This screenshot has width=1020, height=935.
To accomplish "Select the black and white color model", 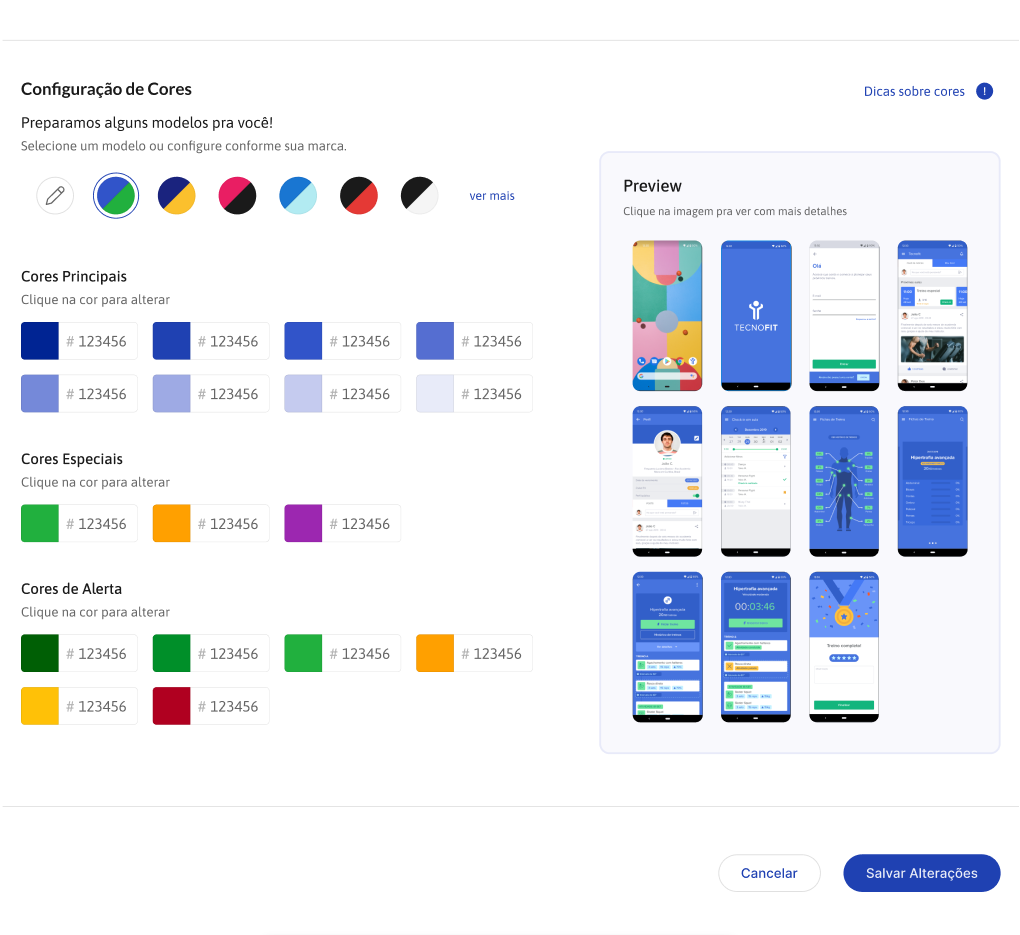I will 420,195.
